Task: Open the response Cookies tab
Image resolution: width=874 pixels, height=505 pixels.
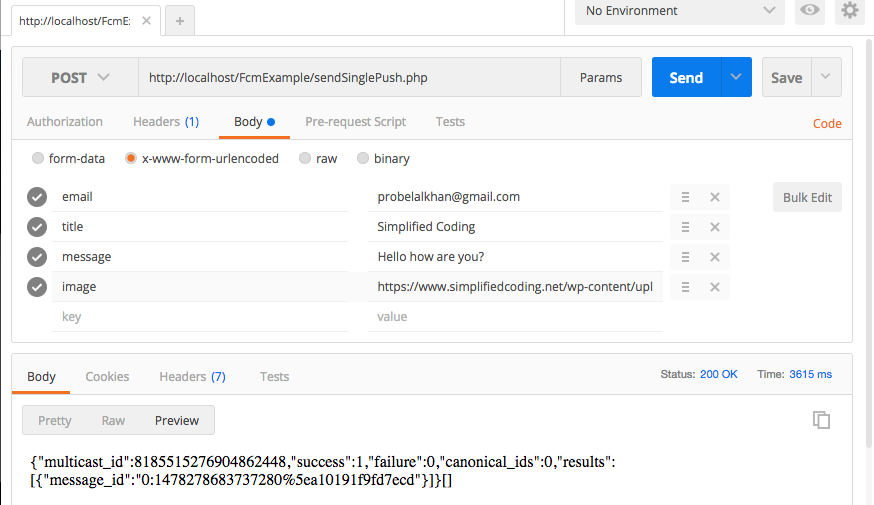Action: pos(107,377)
